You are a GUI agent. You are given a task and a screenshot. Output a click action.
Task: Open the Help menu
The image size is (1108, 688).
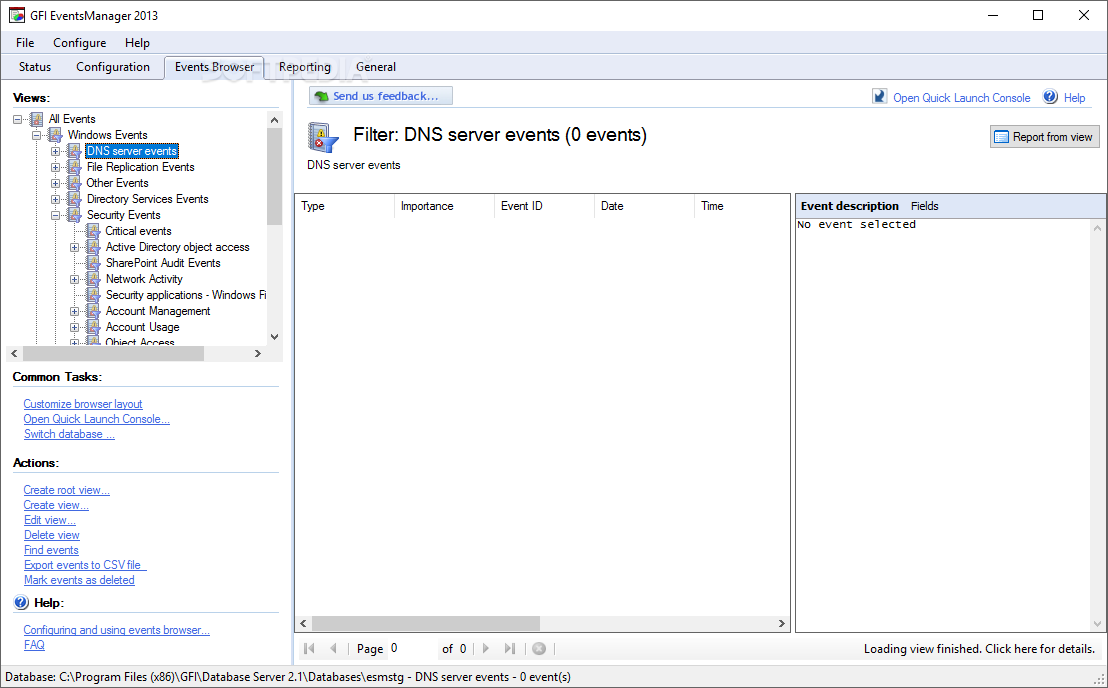[x=137, y=42]
